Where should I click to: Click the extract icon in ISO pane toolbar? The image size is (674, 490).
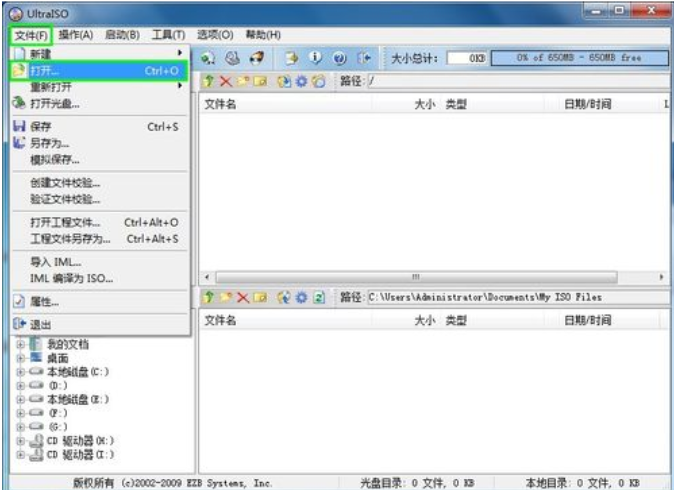pyautogui.click(x=284, y=81)
